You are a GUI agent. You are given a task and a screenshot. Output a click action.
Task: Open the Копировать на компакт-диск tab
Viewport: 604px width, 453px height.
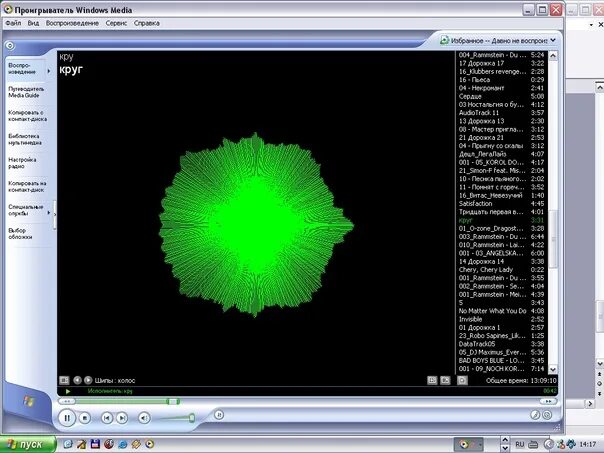(x=27, y=186)
